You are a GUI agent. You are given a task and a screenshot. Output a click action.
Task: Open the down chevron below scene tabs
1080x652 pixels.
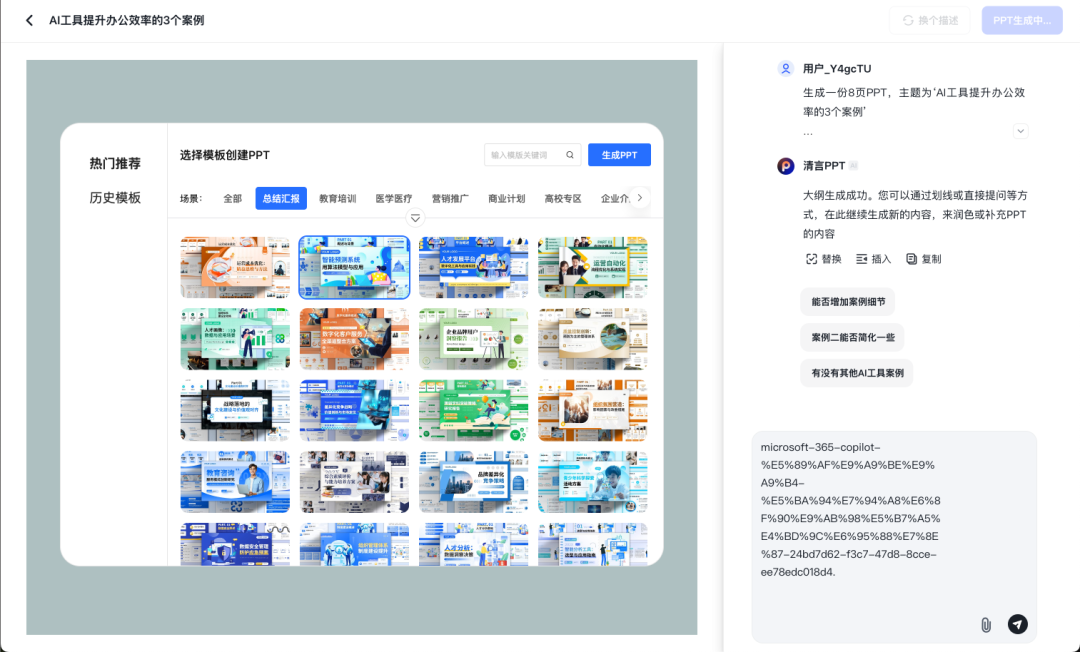pyautogui.click(x=415, y=217)
